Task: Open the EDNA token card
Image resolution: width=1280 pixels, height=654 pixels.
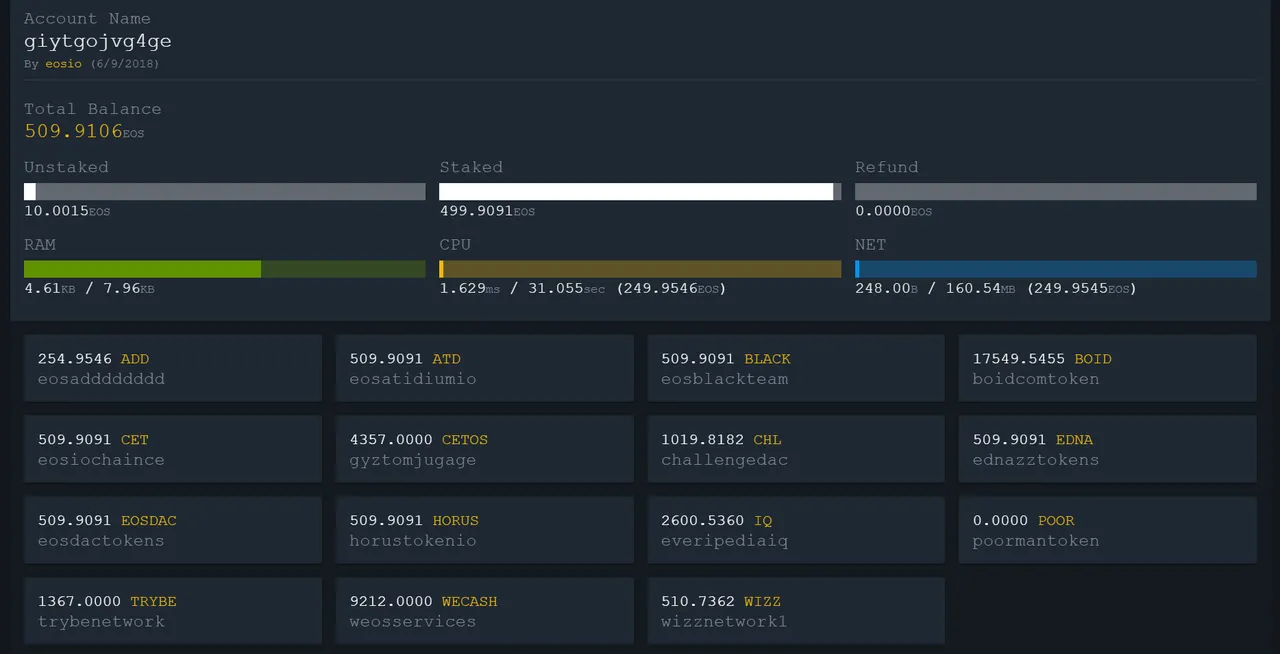Action: (1107, 449)
